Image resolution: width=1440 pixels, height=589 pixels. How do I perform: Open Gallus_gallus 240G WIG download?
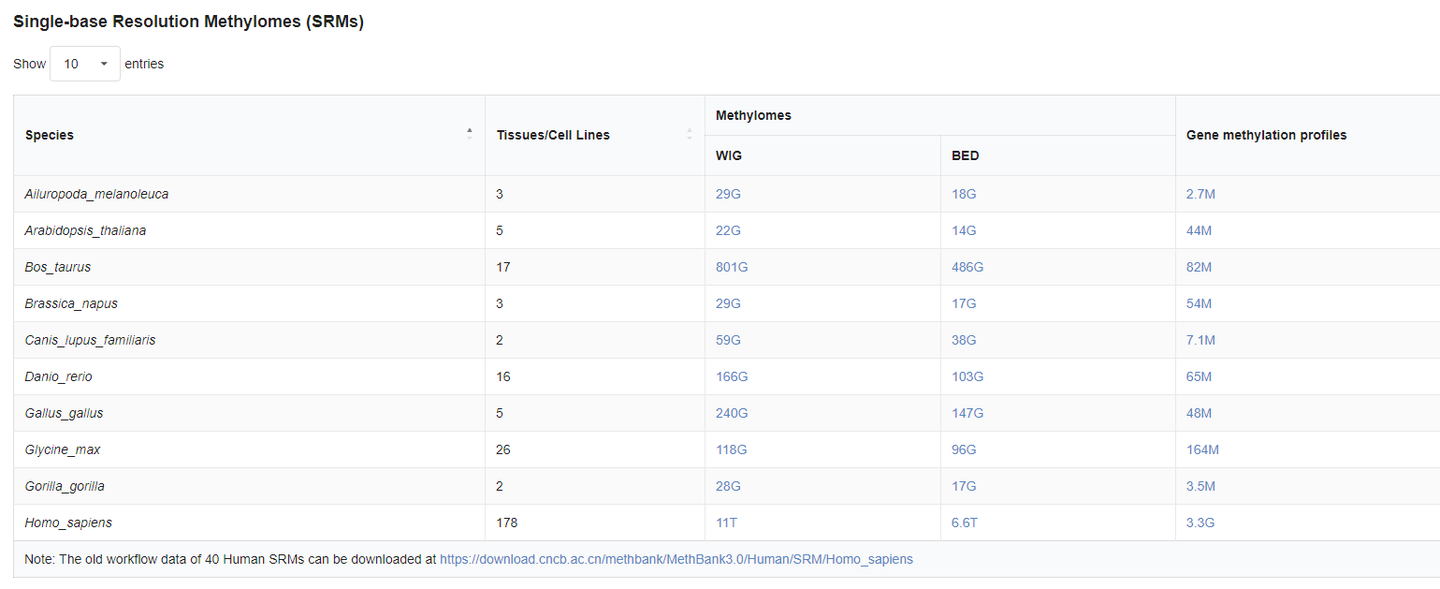click(x=732, y=413)
